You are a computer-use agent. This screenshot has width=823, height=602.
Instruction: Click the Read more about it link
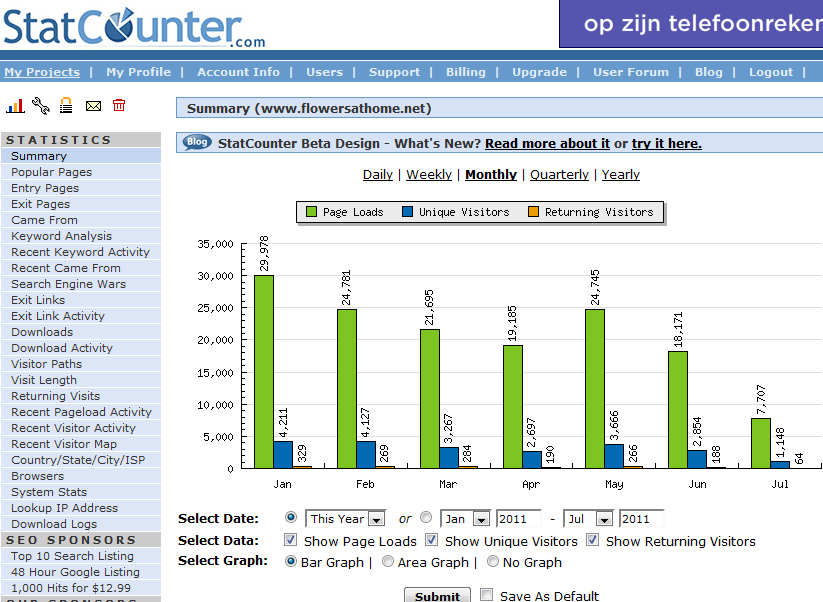pyautogui.click(x=547, y=143)
